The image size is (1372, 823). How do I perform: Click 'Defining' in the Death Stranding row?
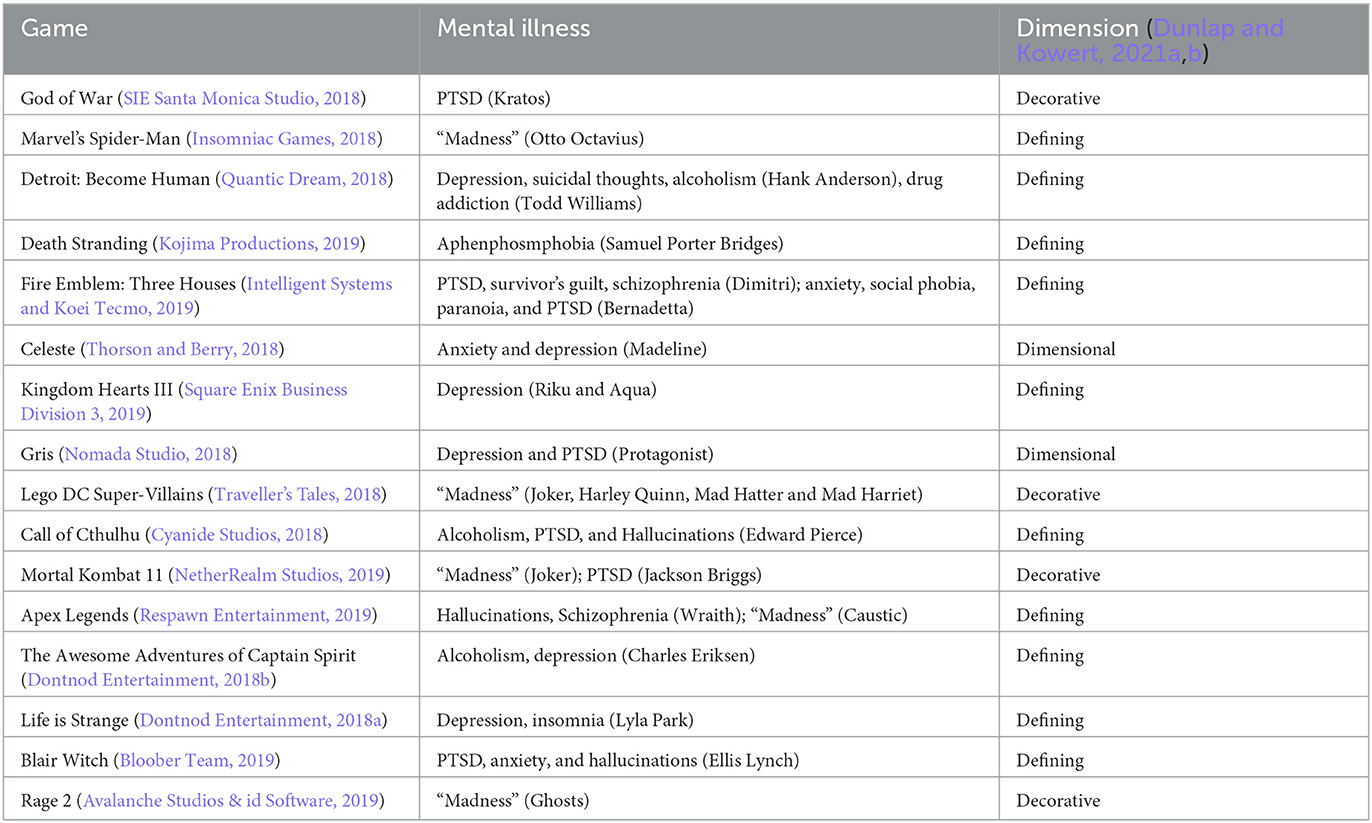pyautogui.click(x=1050, y=244)
